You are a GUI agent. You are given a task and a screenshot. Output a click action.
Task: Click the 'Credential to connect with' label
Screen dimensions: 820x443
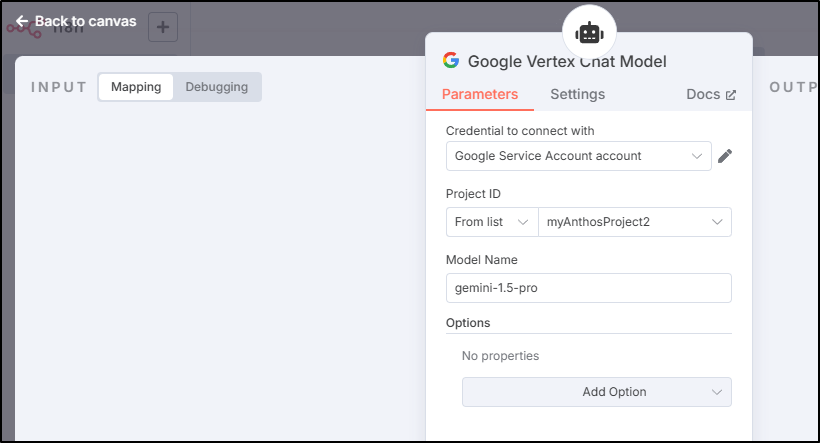coord(520,131)
